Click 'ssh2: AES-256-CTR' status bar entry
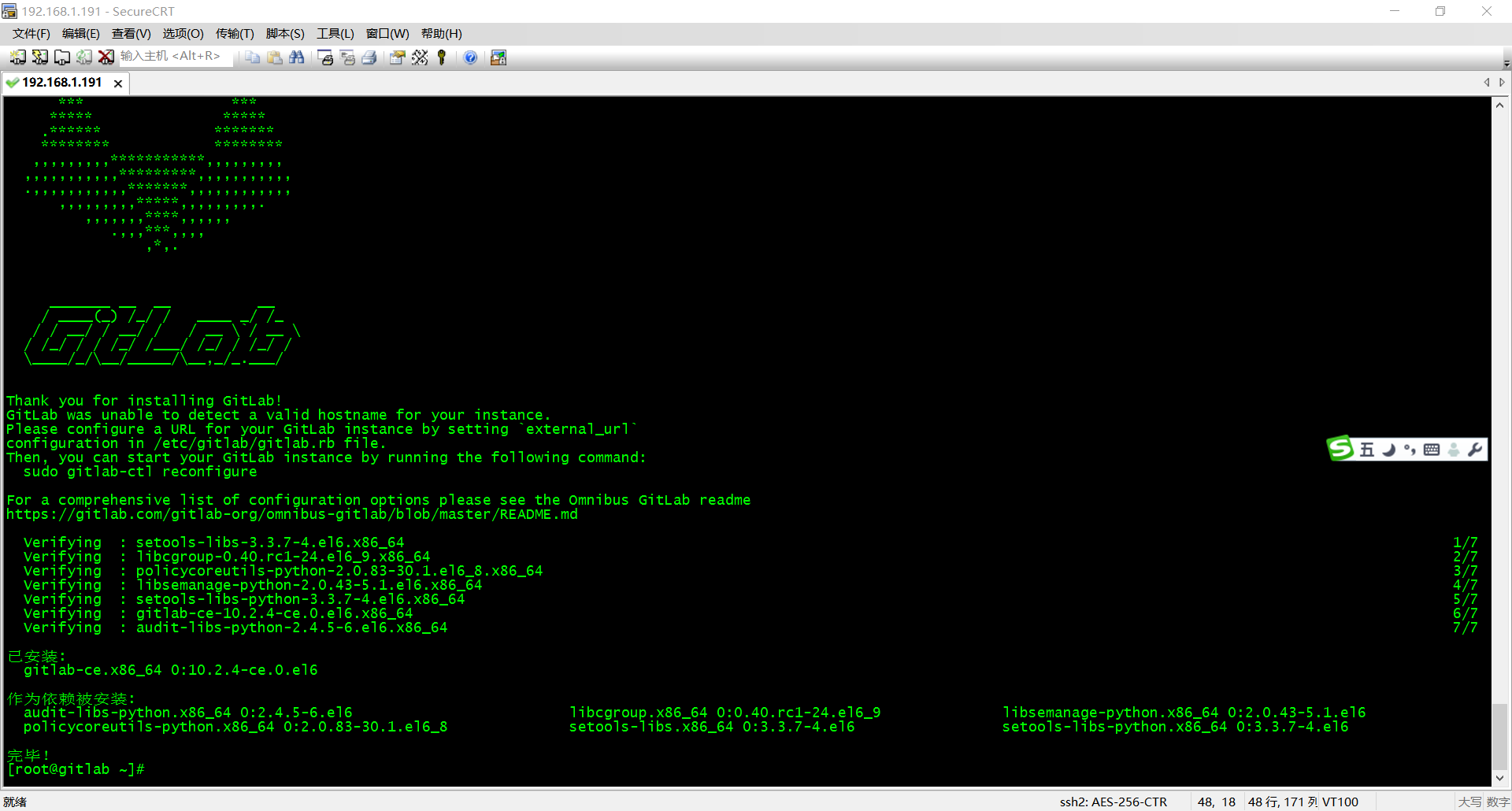 point(1113,802)
